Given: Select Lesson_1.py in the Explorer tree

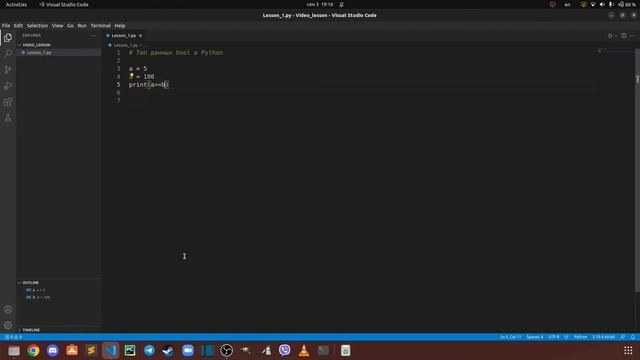Looking at the screenshot, I should click(39, 53).
